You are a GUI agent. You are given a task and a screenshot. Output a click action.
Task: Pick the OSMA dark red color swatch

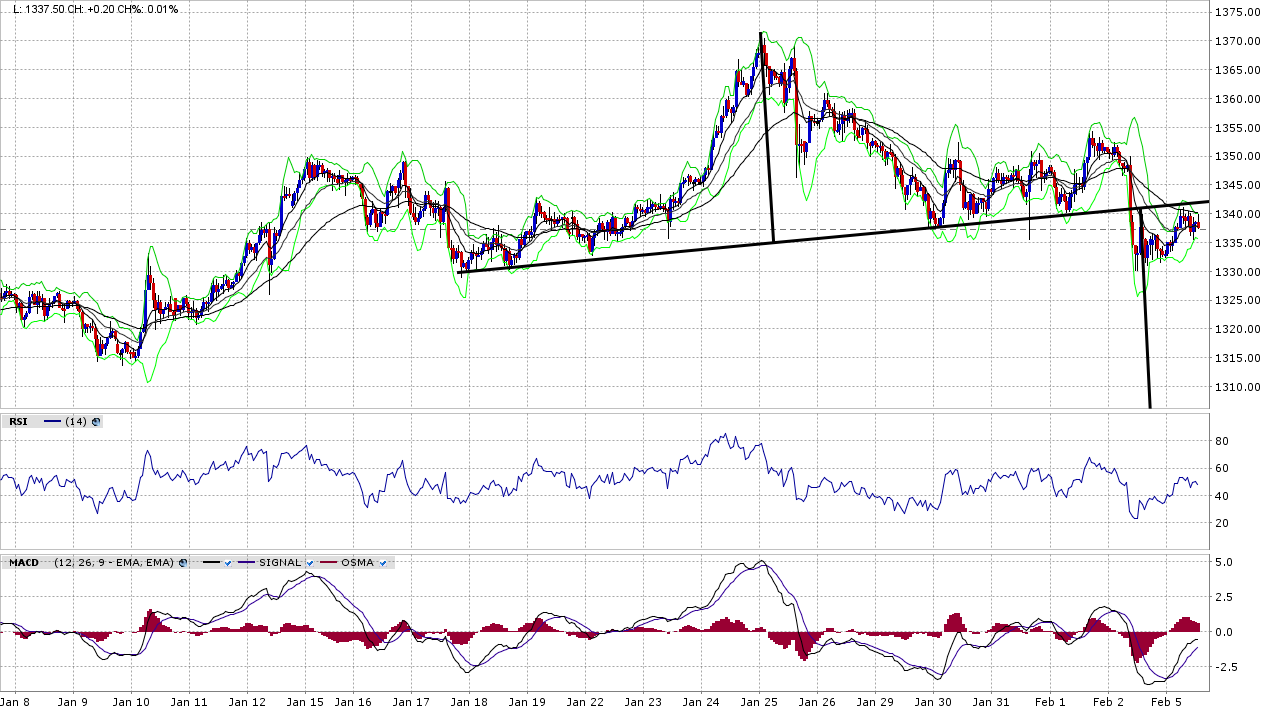(327, 563)
